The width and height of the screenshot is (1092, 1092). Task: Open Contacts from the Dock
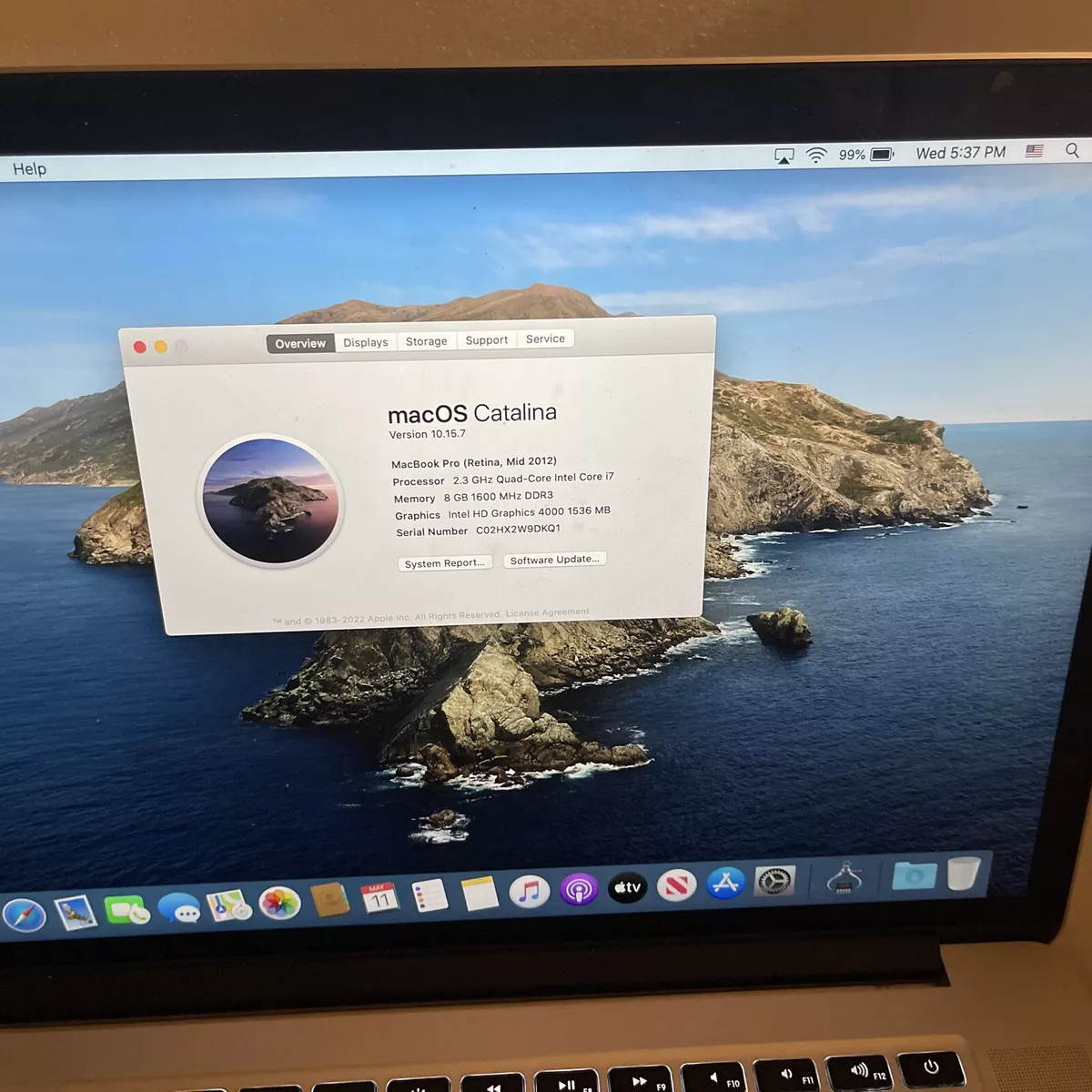(x=329, y=900)
